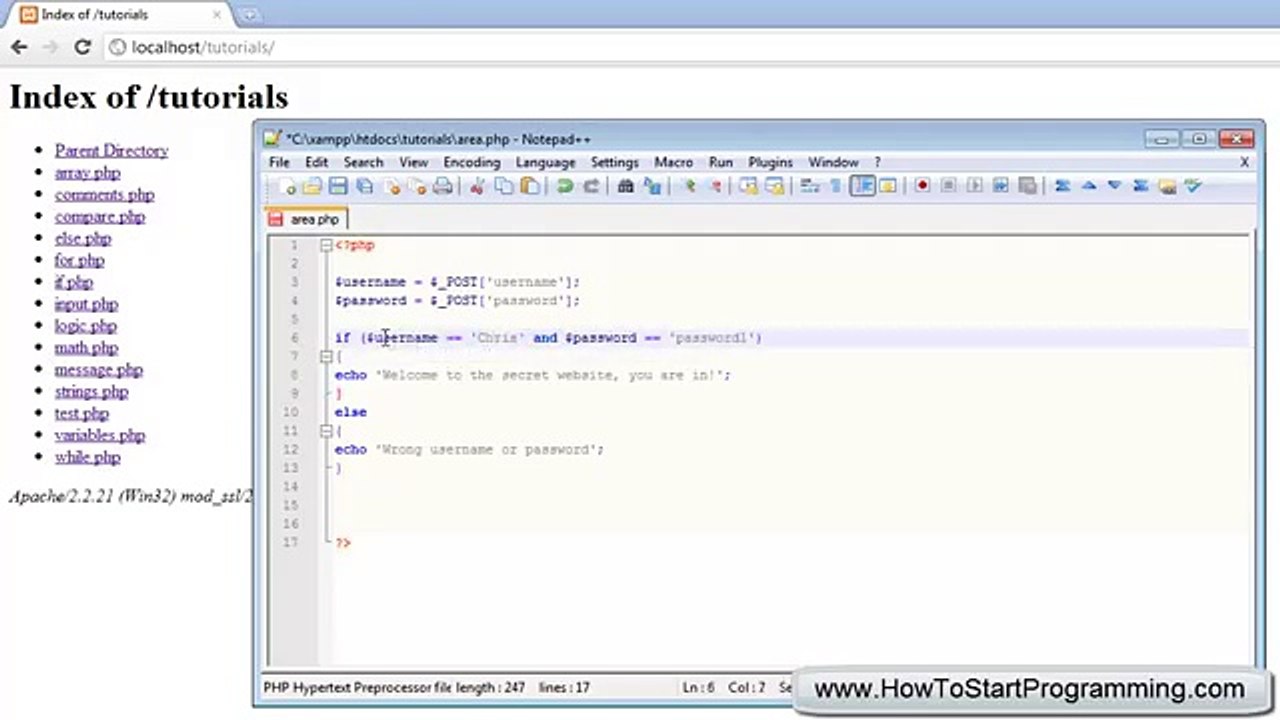Image resolution: width=1280 pixels, height=720 pixels.
Task: Open the Encoding menu
Action: (x=471, y=162)
